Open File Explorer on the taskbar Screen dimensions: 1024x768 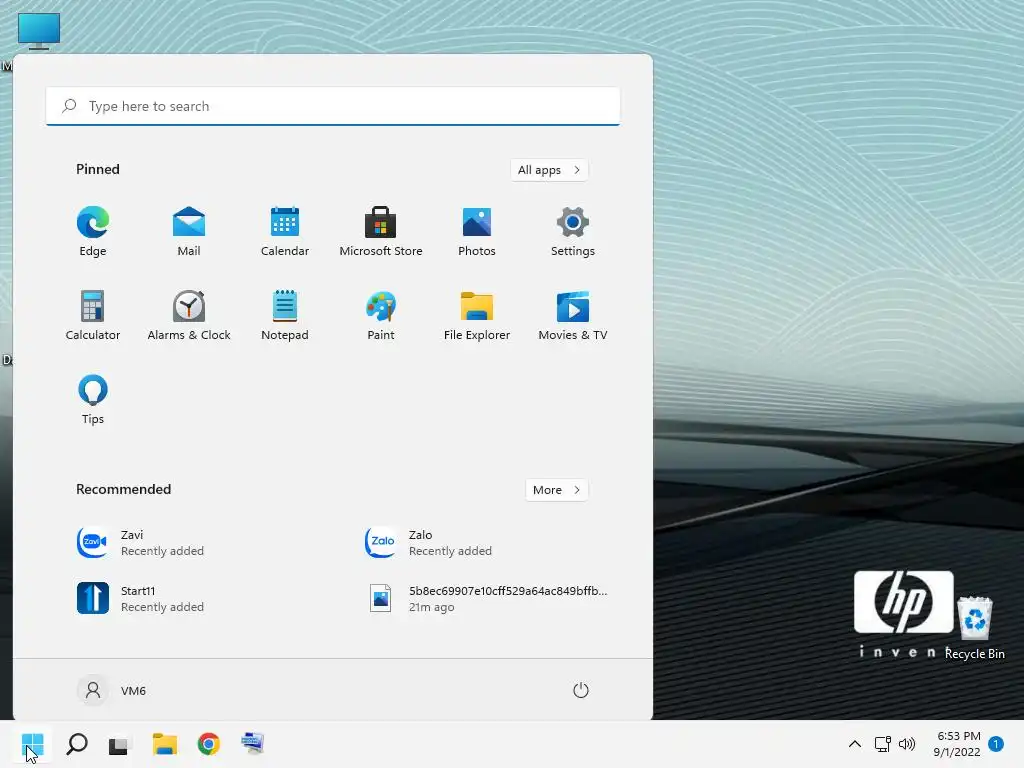coord(165,744)
